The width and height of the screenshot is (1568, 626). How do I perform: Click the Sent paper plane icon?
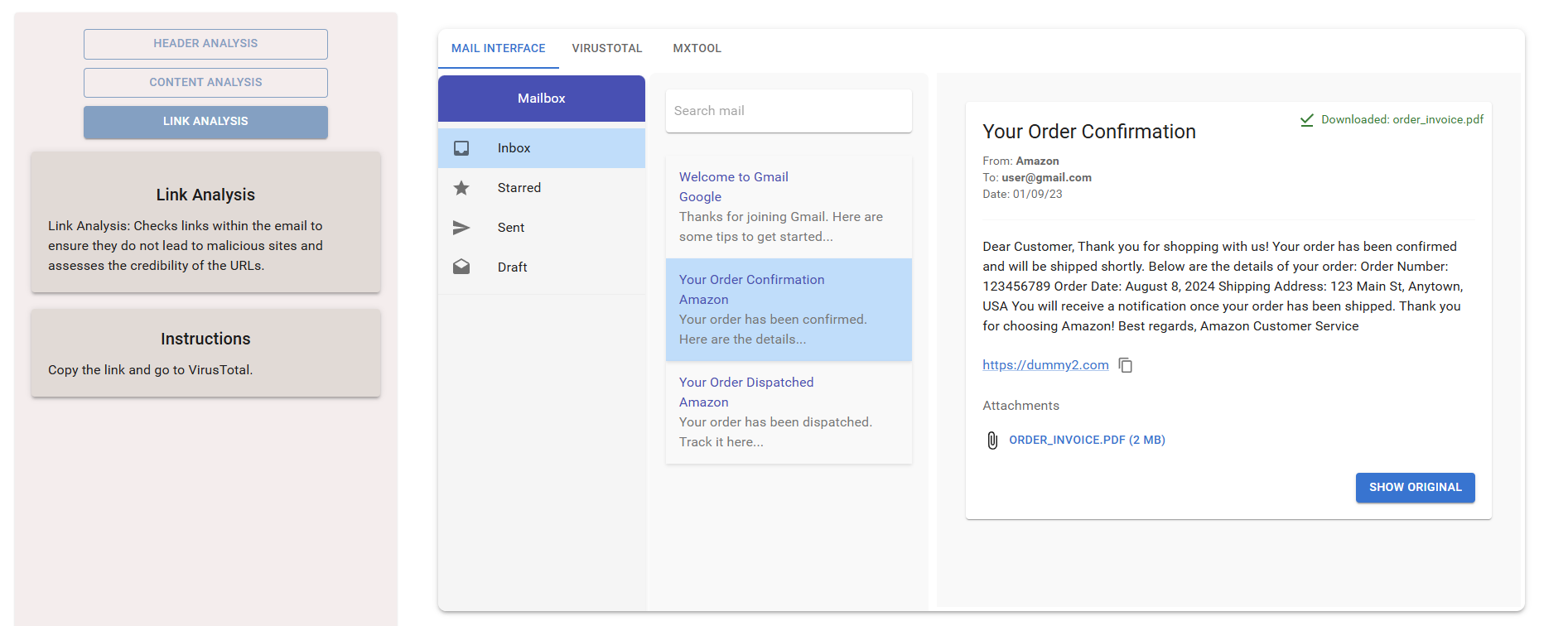tap(461, 228)
